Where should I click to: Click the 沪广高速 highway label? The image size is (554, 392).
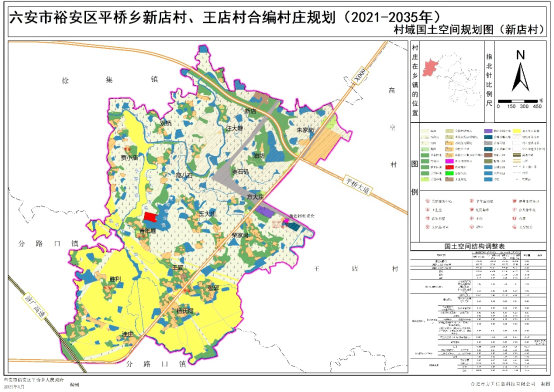[35, 306]
